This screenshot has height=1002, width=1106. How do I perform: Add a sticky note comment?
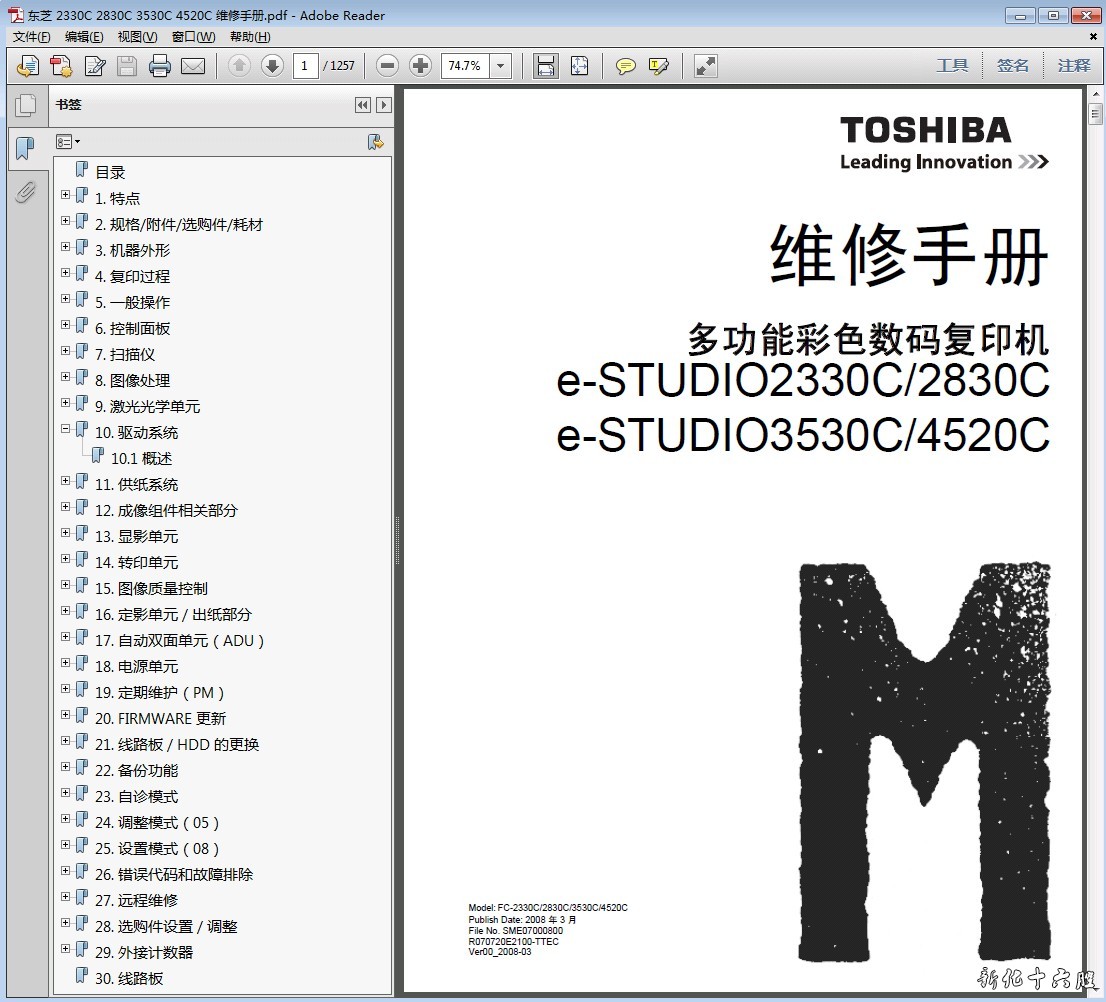(x=626, y=66)
